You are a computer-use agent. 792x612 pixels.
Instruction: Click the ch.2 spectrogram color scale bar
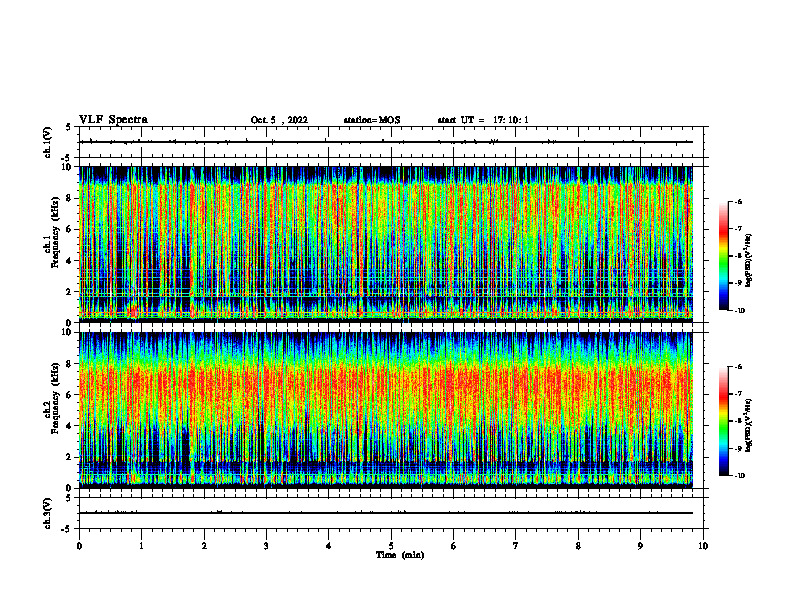pyautogui.click(x=723, y=421)
